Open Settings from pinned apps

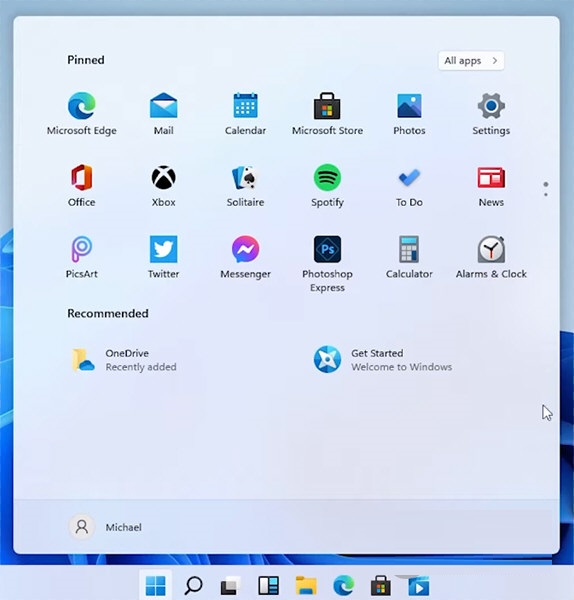point(491,114)
